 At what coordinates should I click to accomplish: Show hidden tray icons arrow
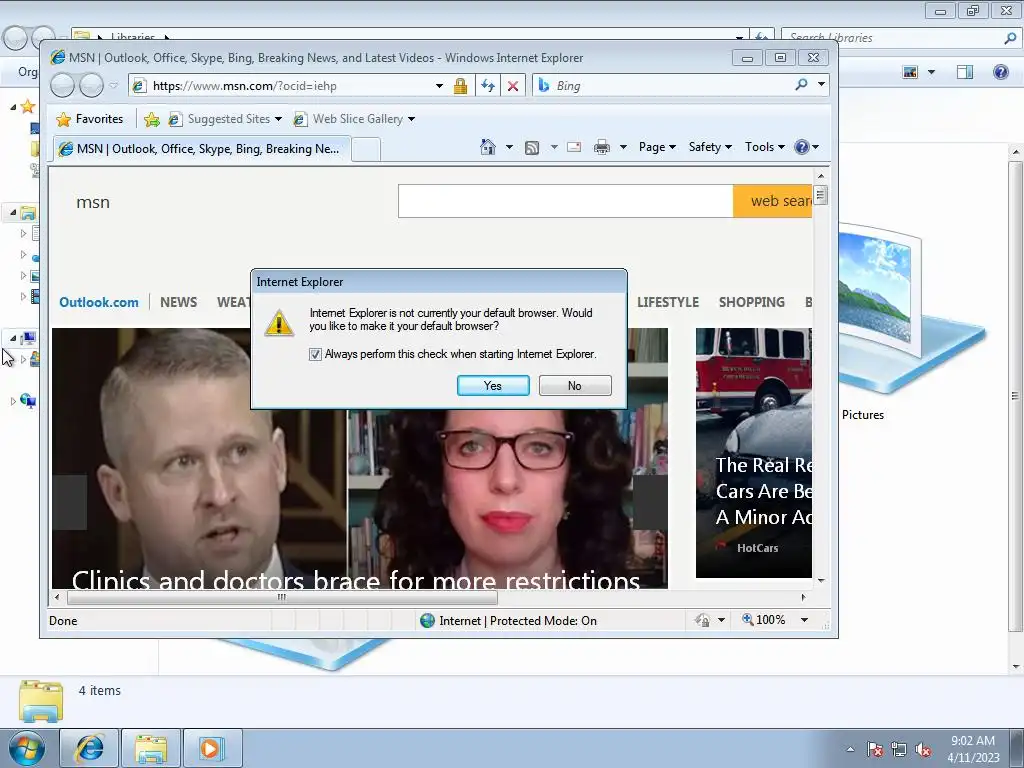pyautogui.click(x=850, y=749)
